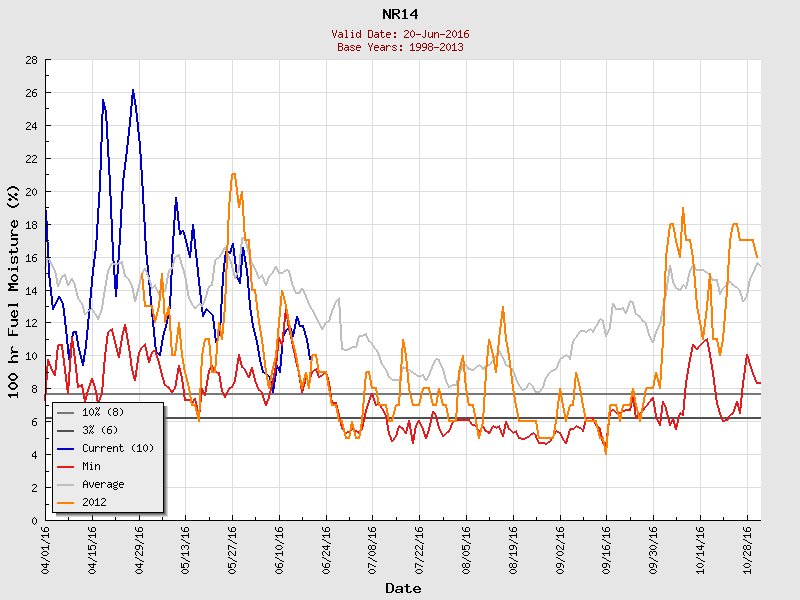Click the 04/01/16 date tick label
This screenshot has height=600, width=800.
click(46, 547)
